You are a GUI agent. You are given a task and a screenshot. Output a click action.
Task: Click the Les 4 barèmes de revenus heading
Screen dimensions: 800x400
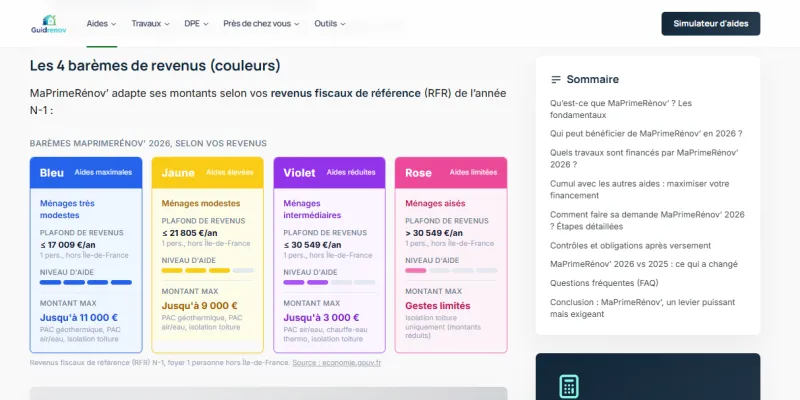pyautogui.click(x=155, y=66)
